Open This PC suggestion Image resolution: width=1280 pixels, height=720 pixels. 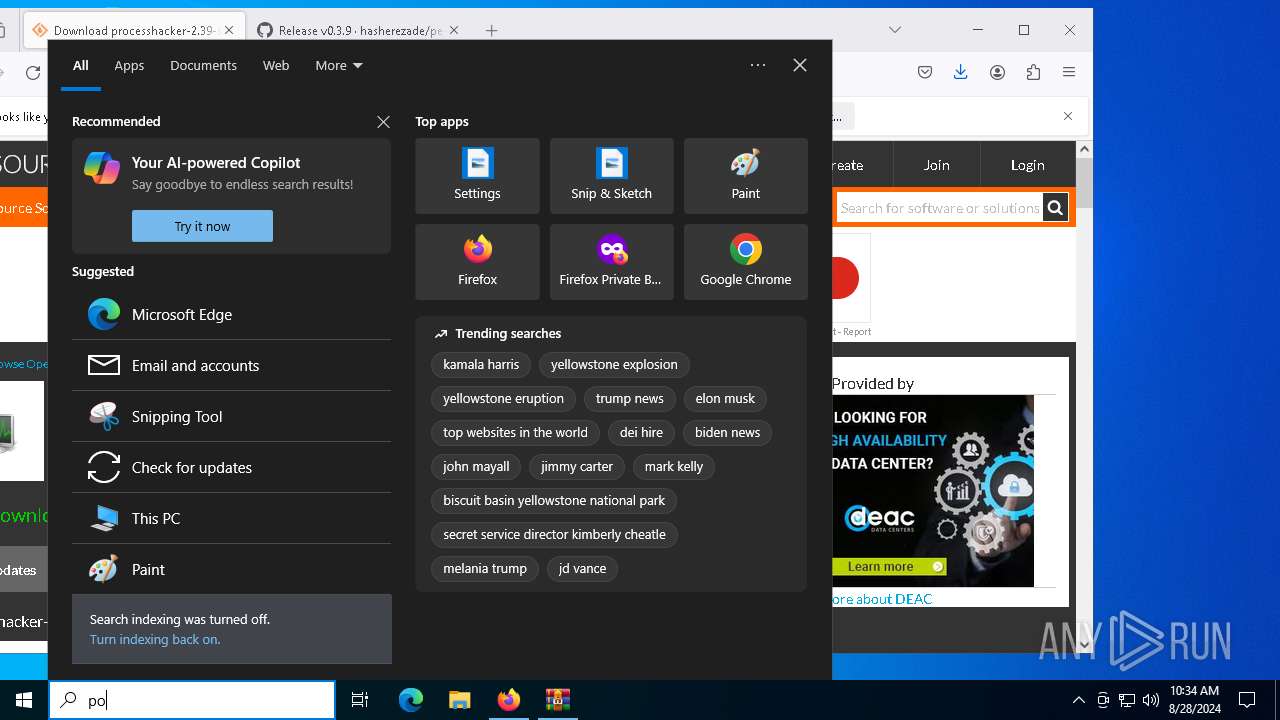click(231, 518)
